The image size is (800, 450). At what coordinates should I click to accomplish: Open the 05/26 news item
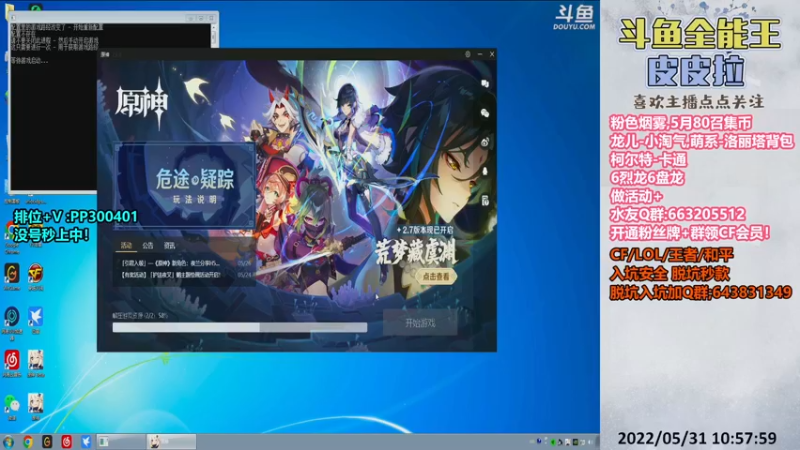pos(186,263)
